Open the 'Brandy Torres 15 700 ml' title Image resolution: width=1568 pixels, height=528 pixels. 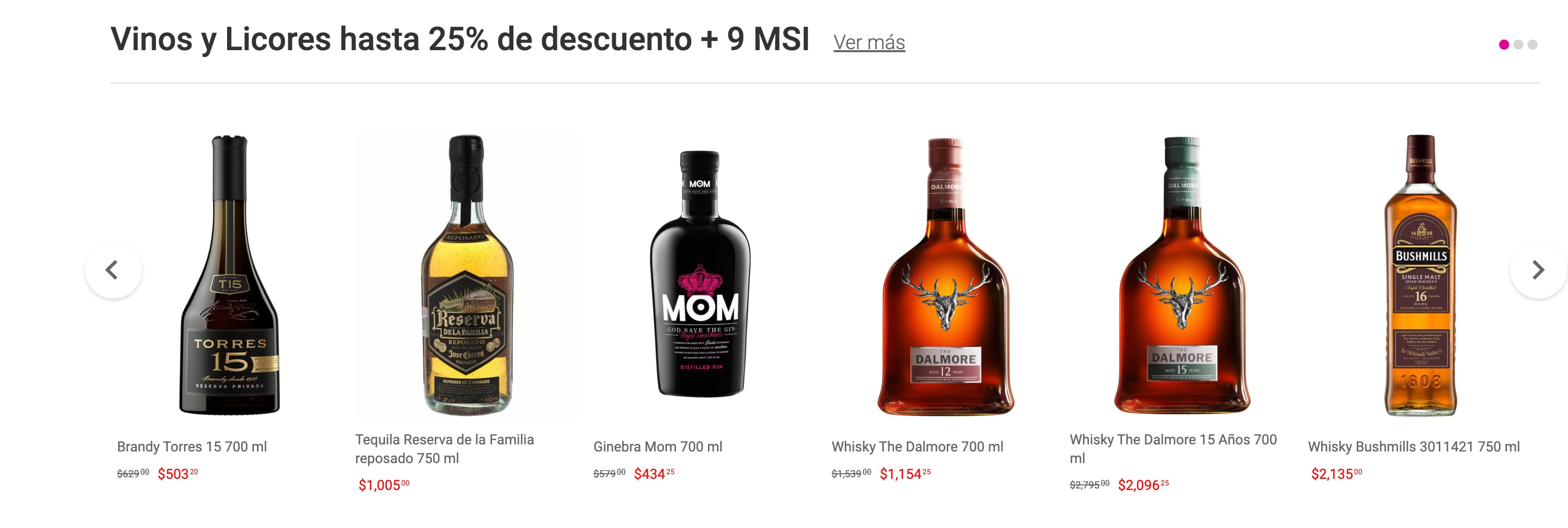pos(192,447)
